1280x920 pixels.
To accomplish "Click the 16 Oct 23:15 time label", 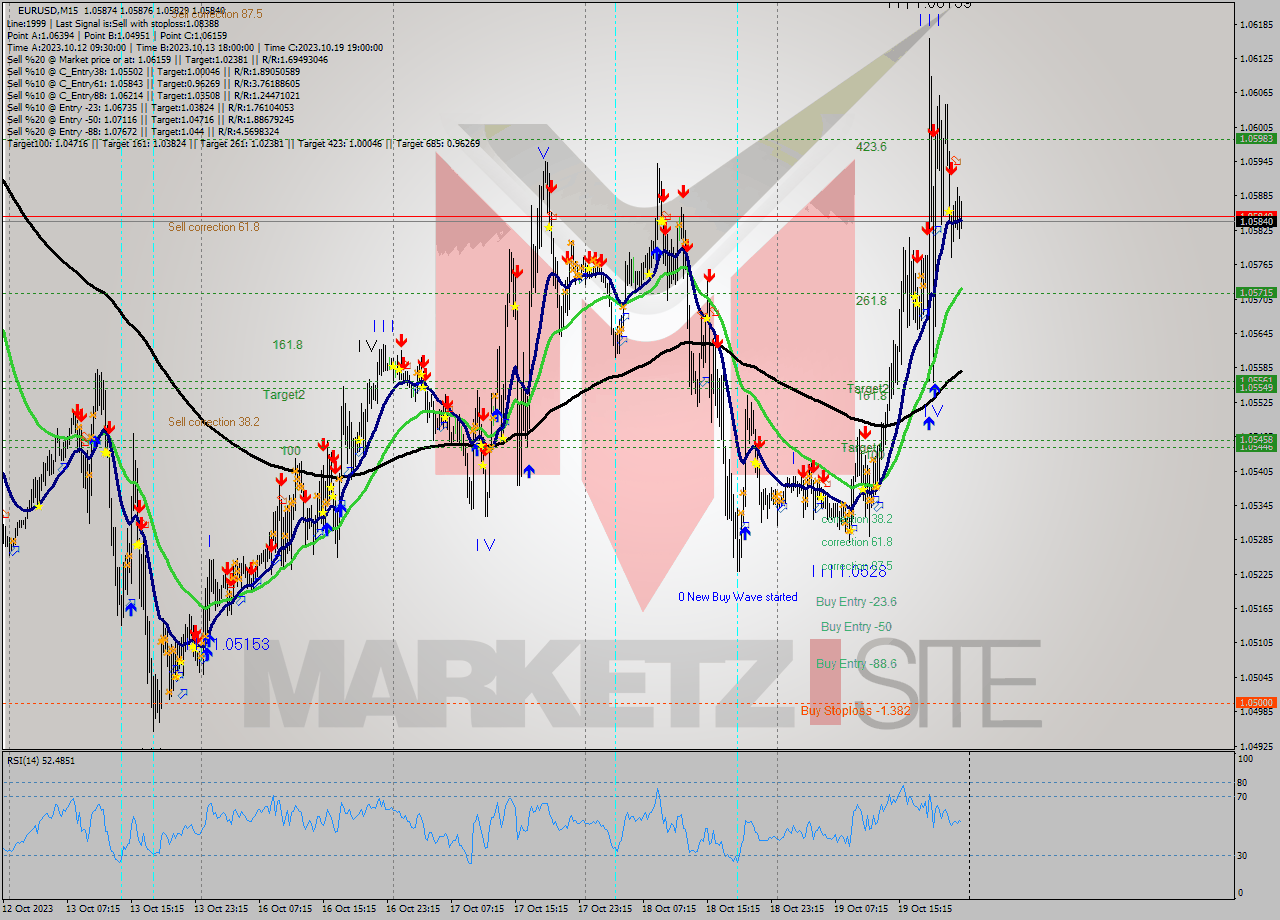I will 413,909.
